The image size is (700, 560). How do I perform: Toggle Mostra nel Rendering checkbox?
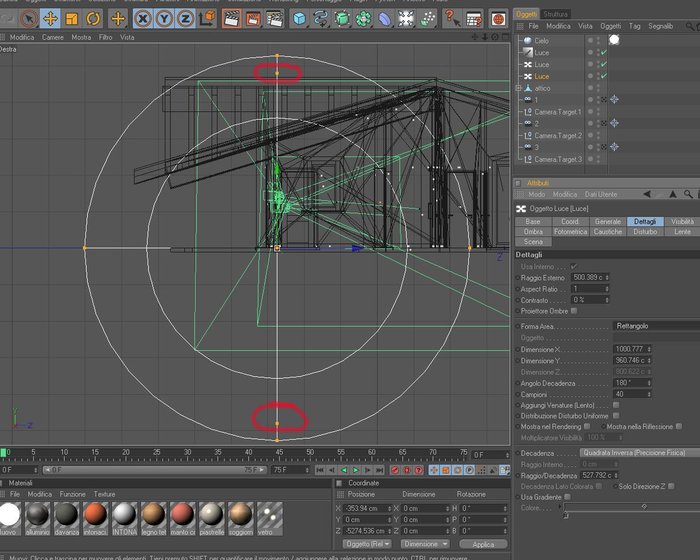[587, 426]
